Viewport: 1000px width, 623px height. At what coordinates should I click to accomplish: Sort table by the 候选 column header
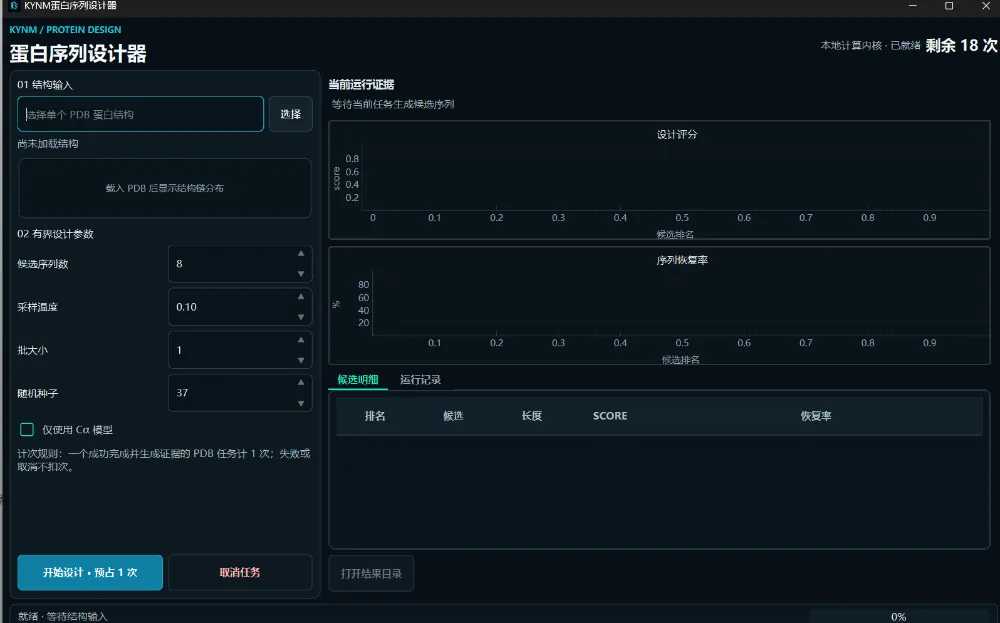coord(453,416)
